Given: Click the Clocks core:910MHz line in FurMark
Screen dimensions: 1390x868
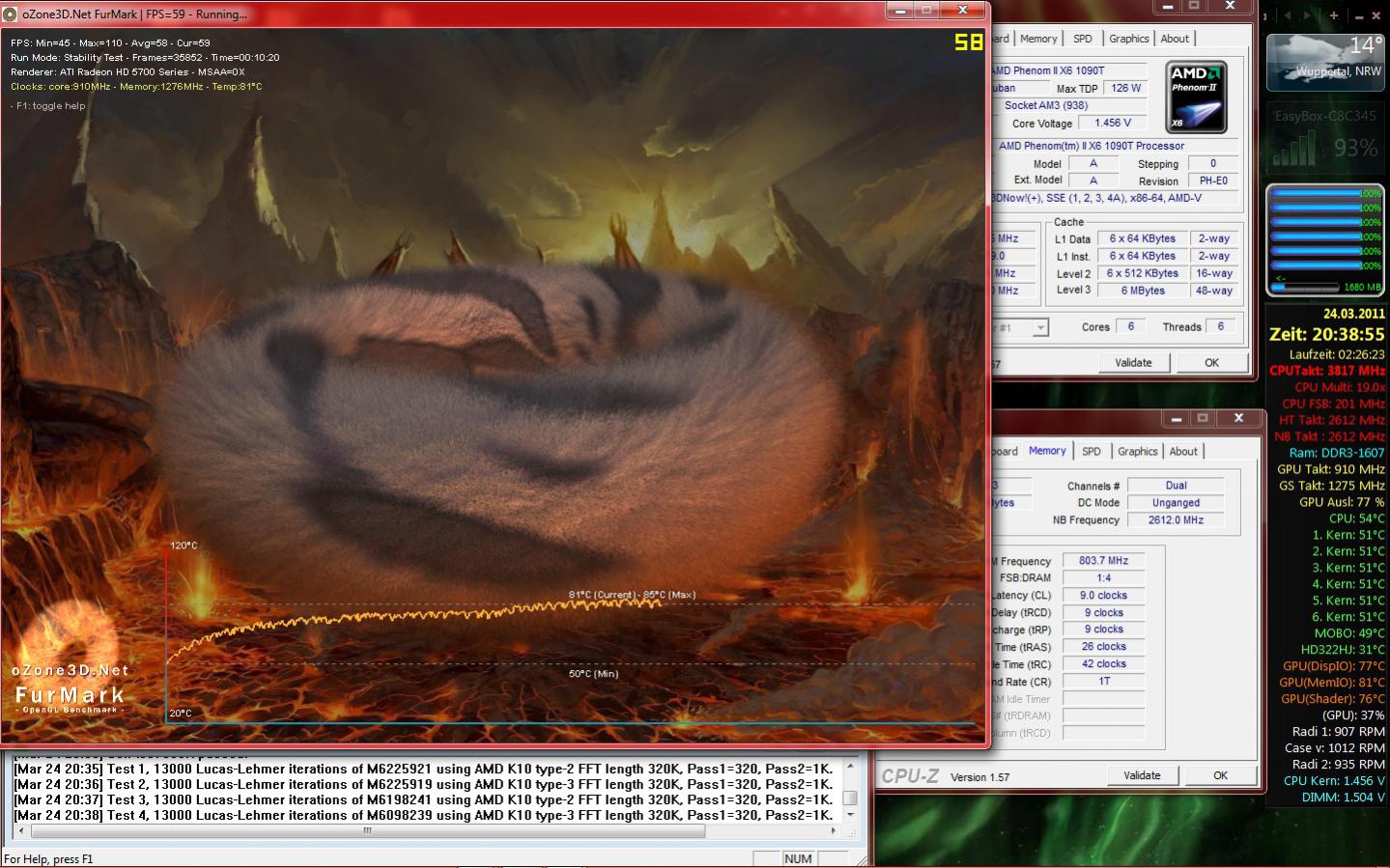Looking at the screenshot, I should pos(136,87).
